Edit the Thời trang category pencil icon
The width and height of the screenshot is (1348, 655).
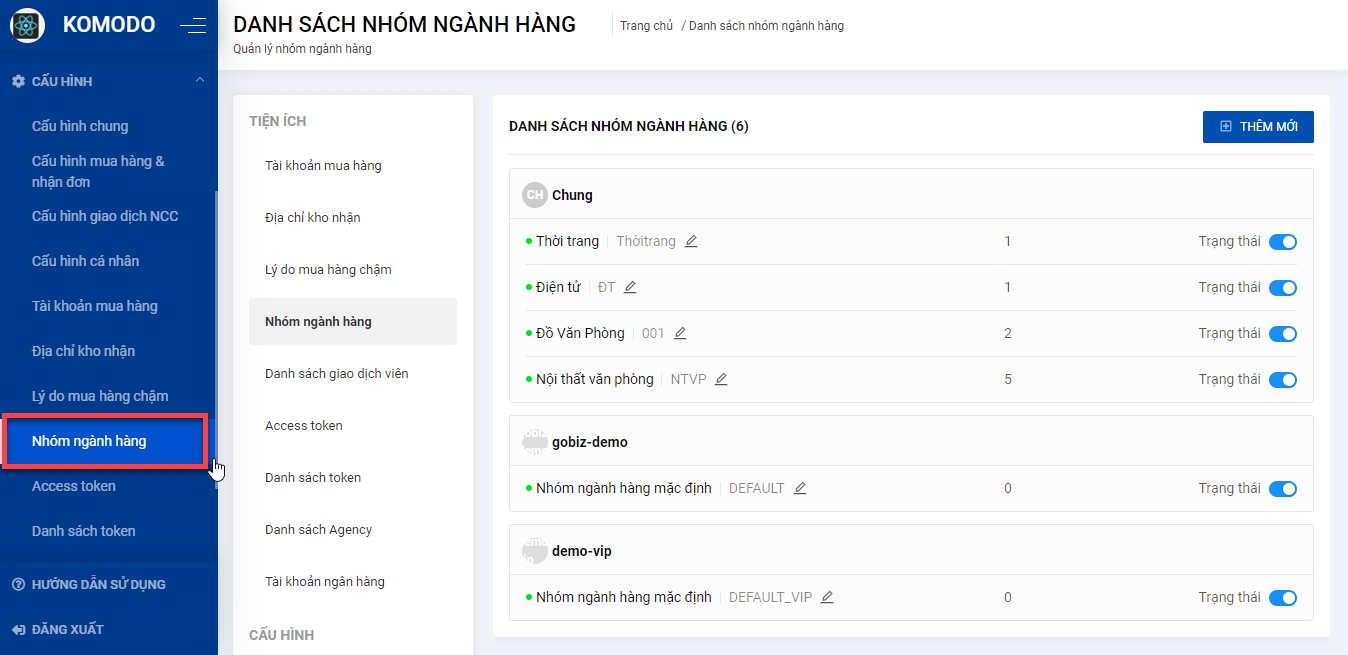click(691, 241)
